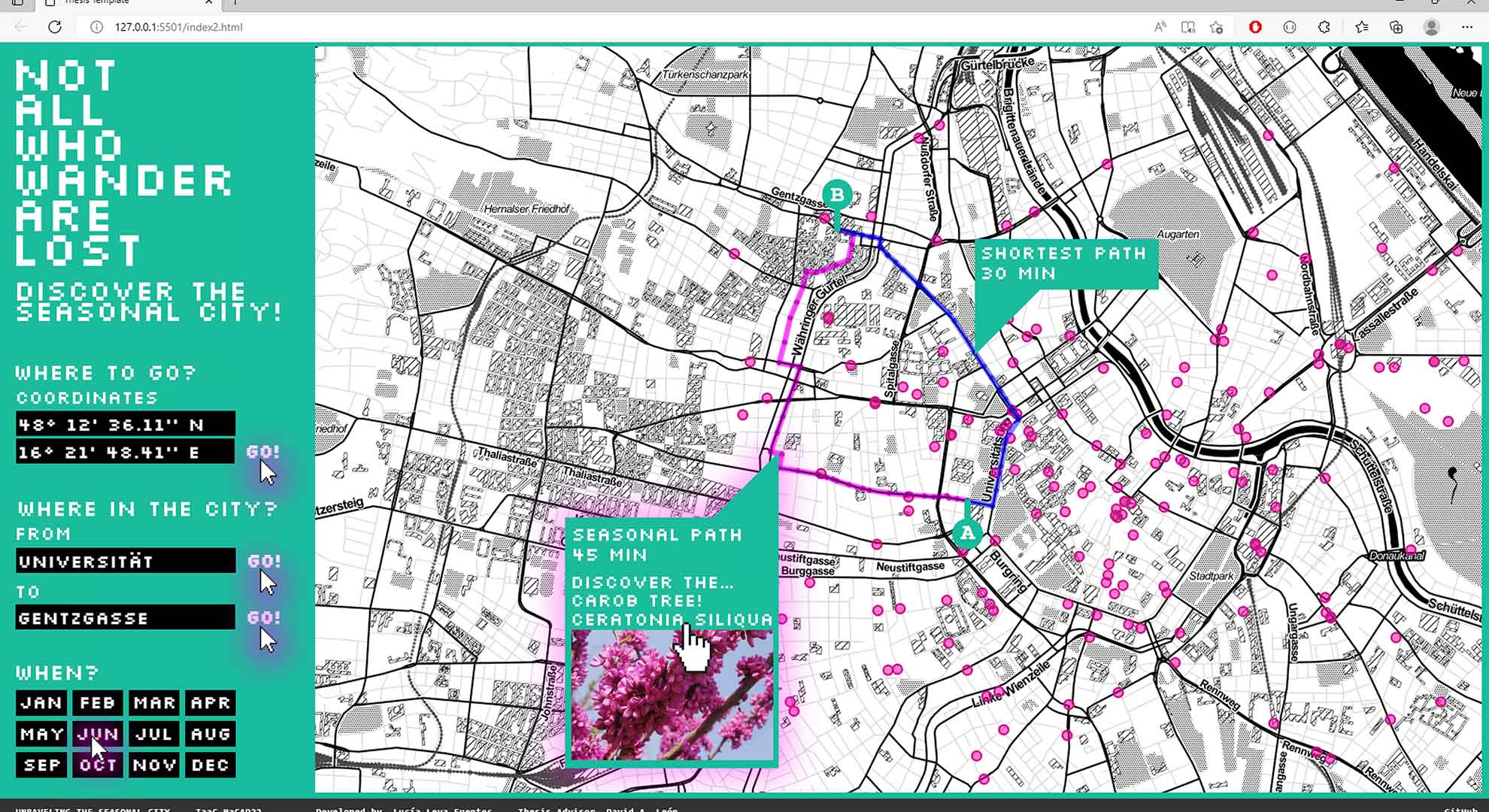Add this page to favorites star

click(1216, 27)
